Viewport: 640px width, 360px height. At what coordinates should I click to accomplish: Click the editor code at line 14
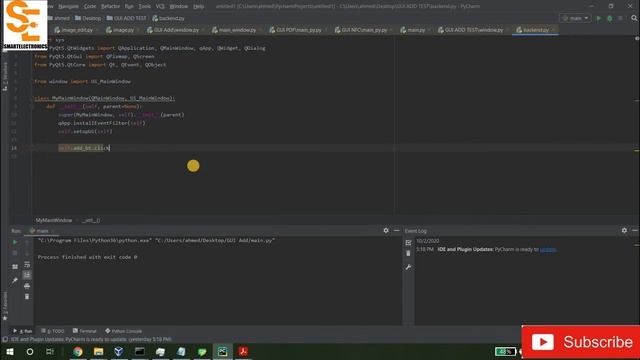(84, 148)
